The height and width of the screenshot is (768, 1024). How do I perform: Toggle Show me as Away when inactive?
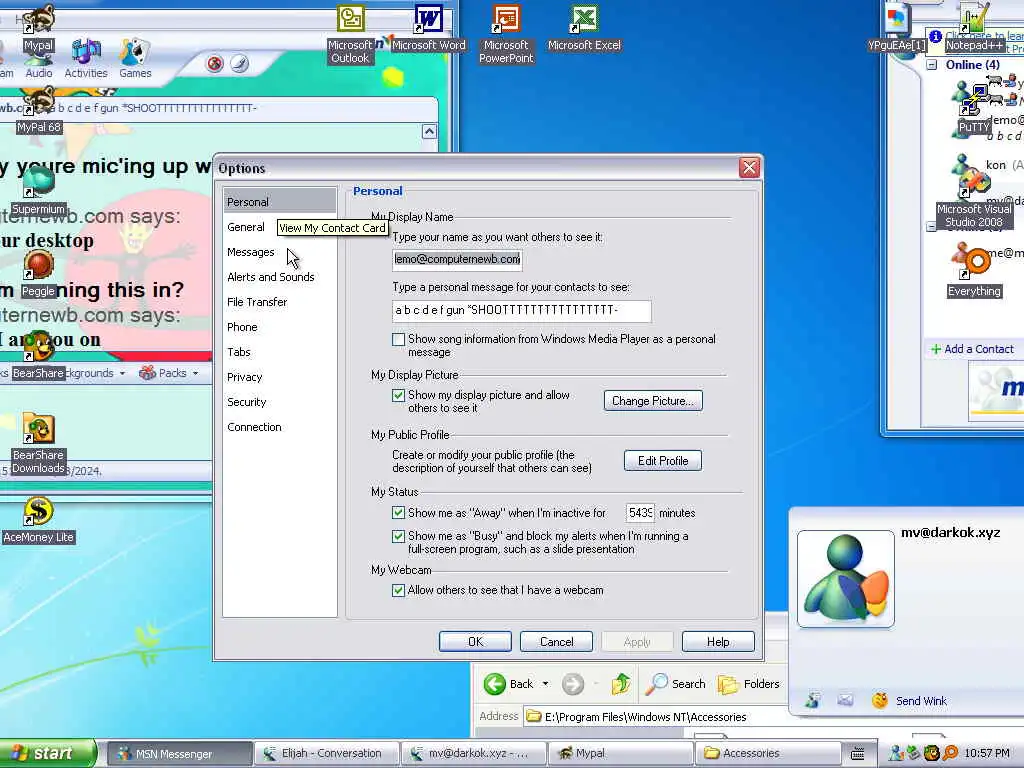pyautogui.click(x=398, y=513)
